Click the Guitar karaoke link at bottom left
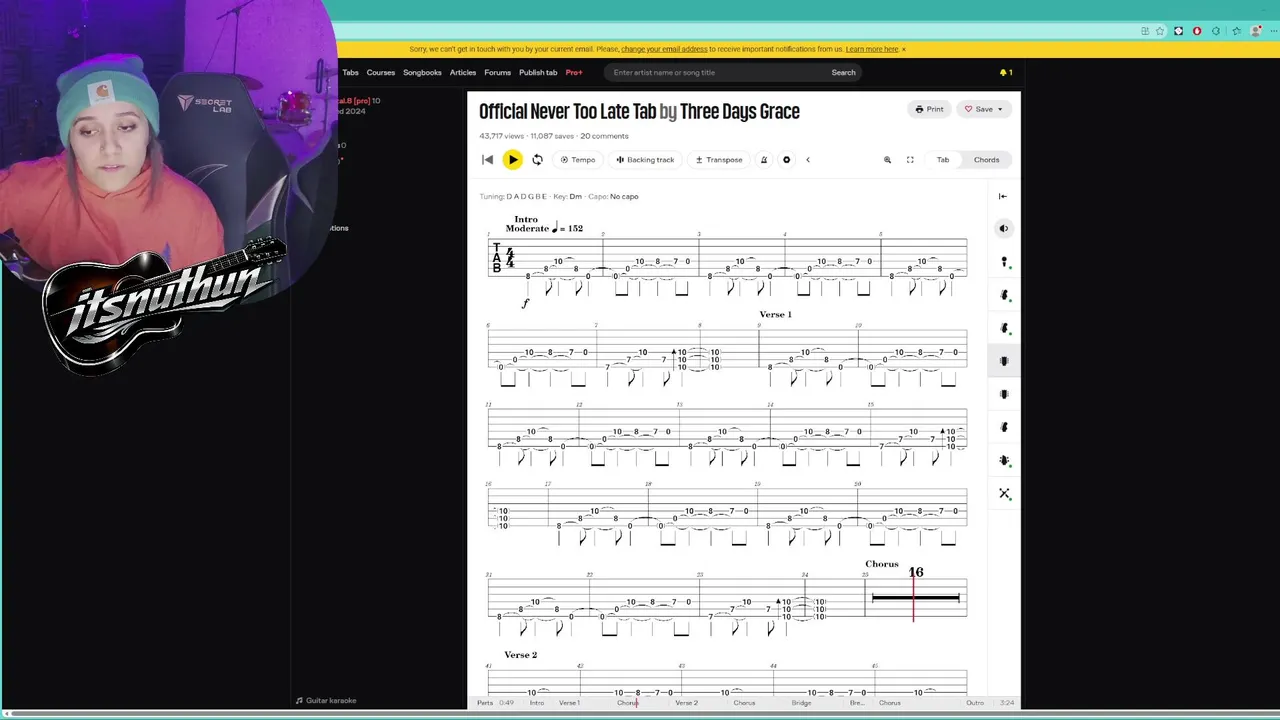1280x720 pixels. click(326, 701)
